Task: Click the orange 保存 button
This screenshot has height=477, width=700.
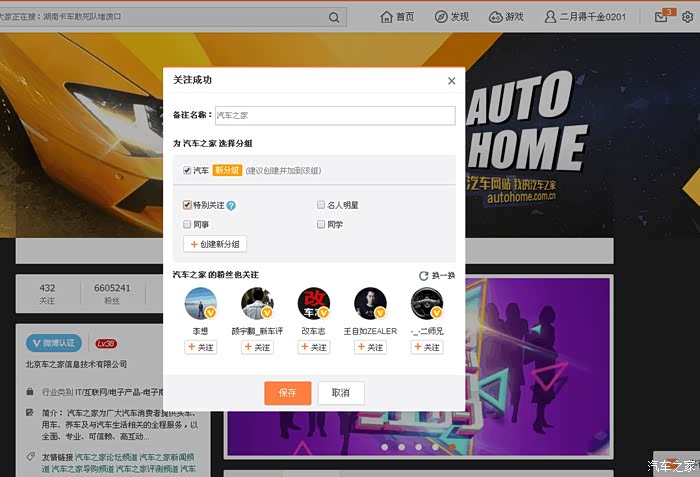Action: tap(288, 393)
